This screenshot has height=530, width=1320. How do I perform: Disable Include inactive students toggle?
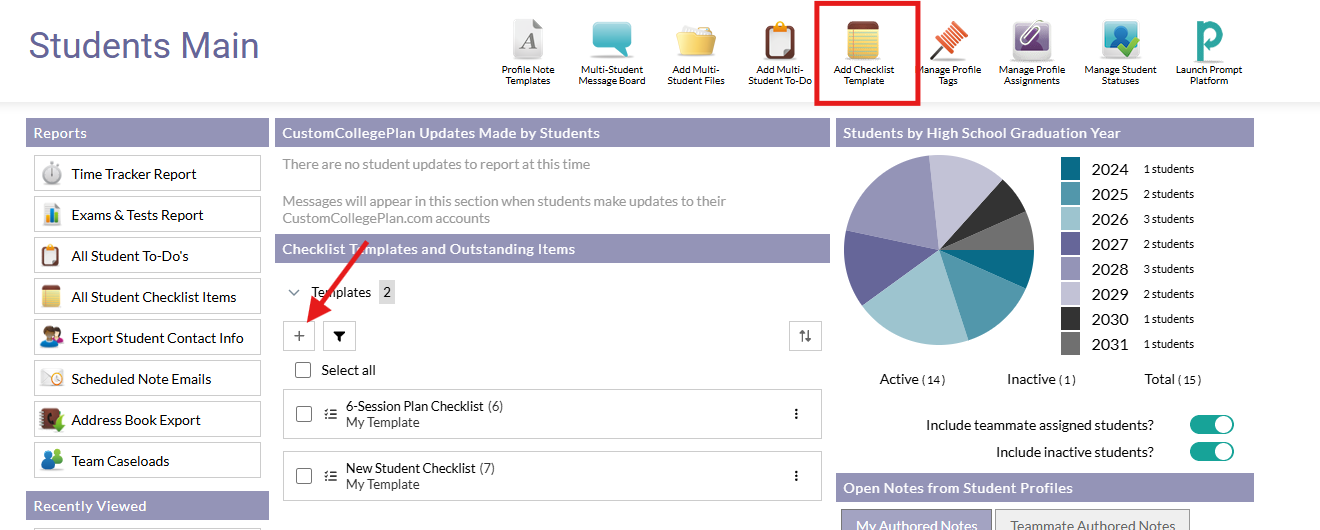[1211, 452]
